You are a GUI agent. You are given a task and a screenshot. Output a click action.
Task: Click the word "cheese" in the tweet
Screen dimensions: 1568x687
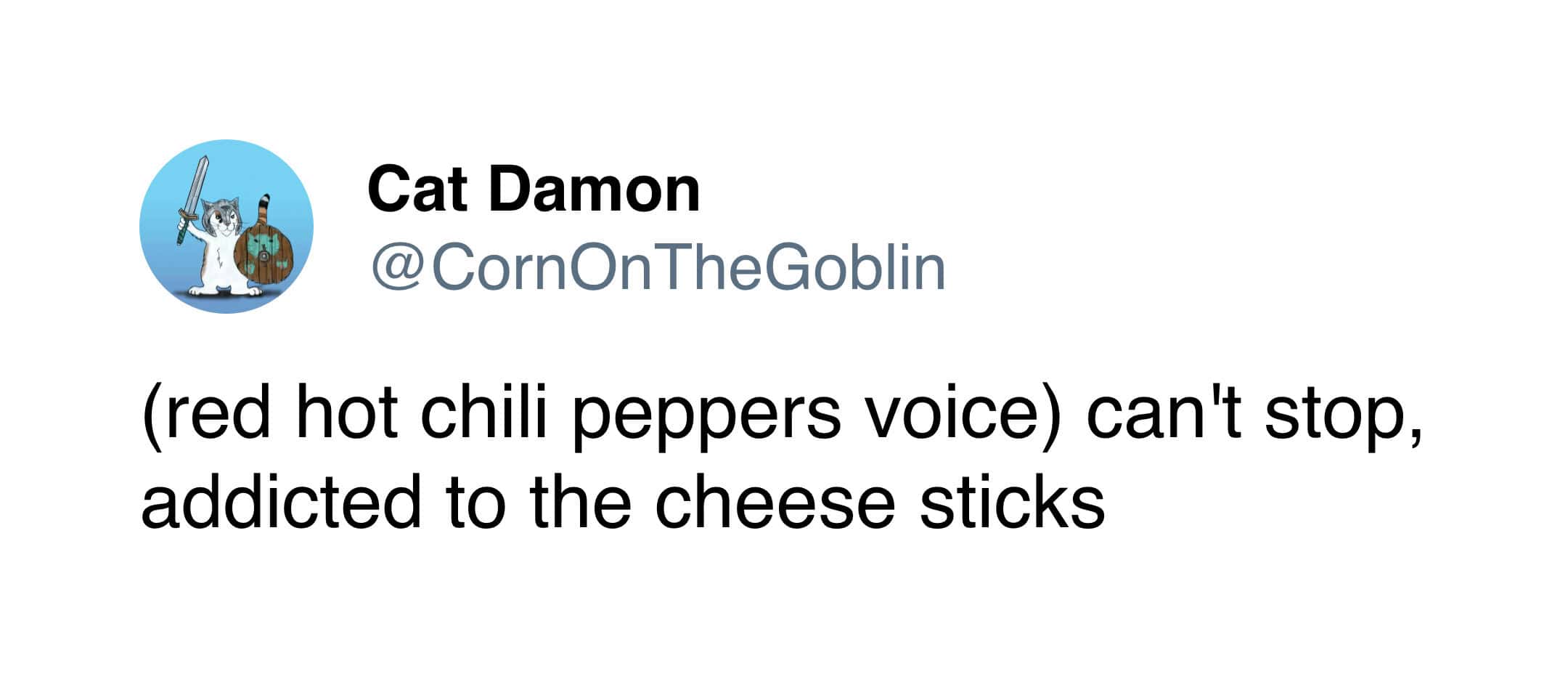click(774, 501)
